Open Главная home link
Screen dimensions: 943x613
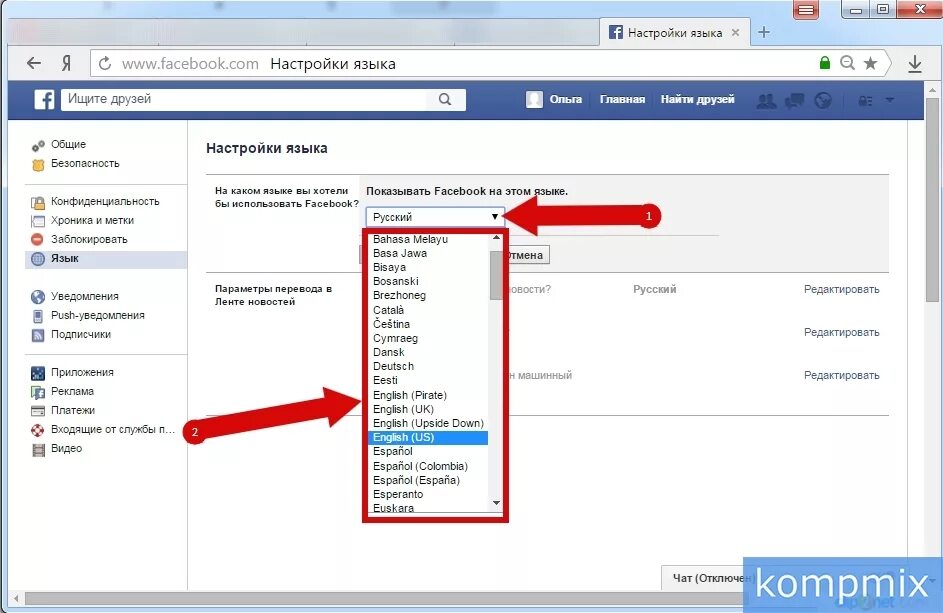point(622,99)
